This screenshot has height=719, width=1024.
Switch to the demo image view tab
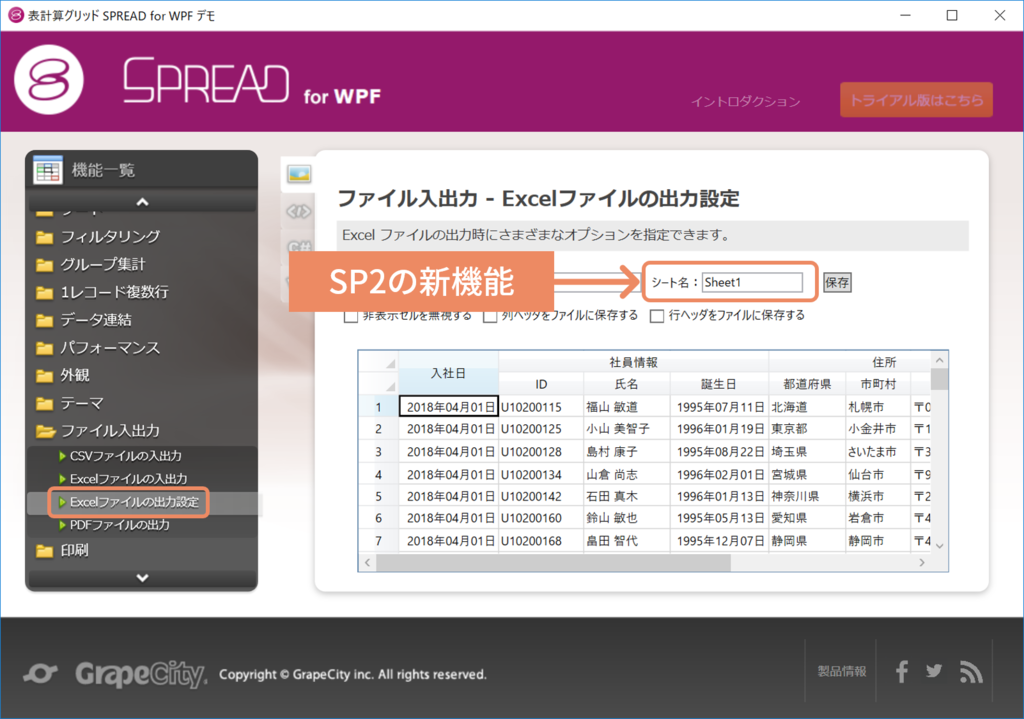pos(299,174)
